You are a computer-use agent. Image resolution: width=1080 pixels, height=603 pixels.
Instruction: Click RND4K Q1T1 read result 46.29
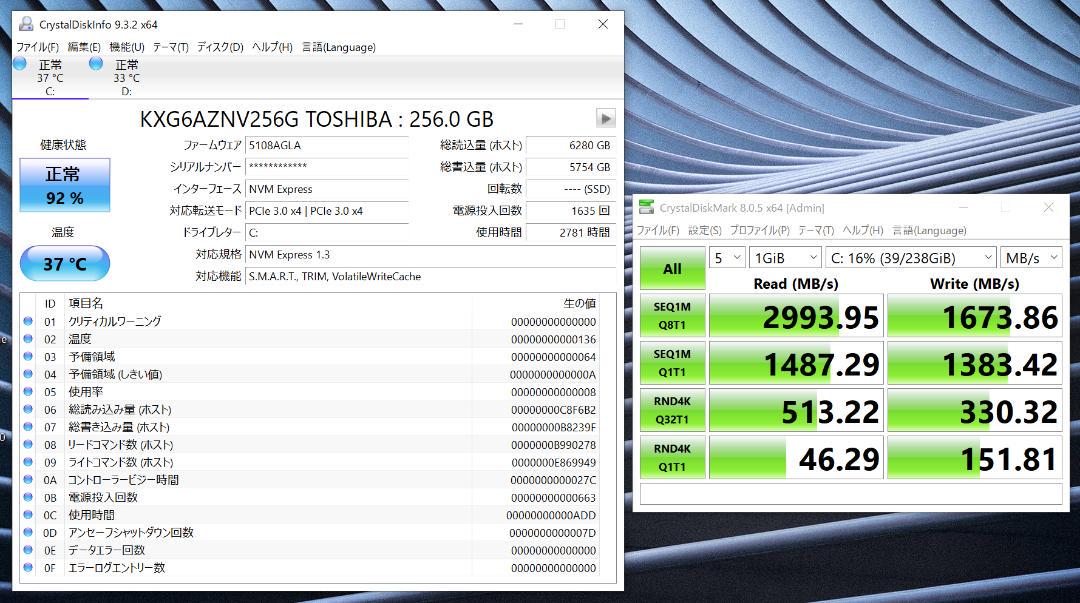coord(796,458)
